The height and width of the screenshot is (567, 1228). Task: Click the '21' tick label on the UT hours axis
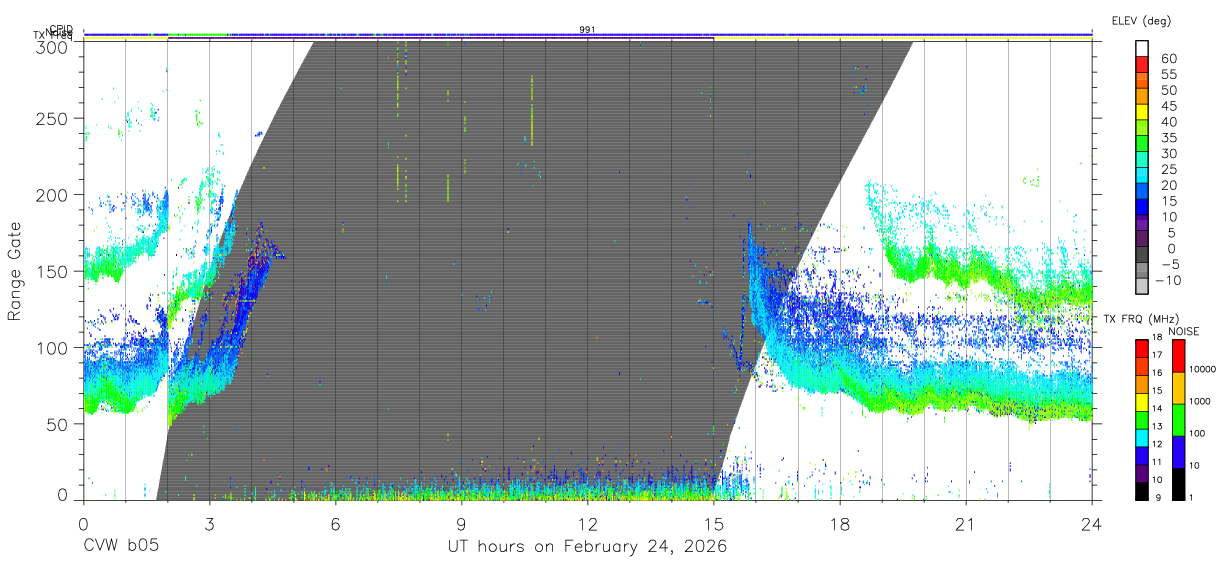966,524
